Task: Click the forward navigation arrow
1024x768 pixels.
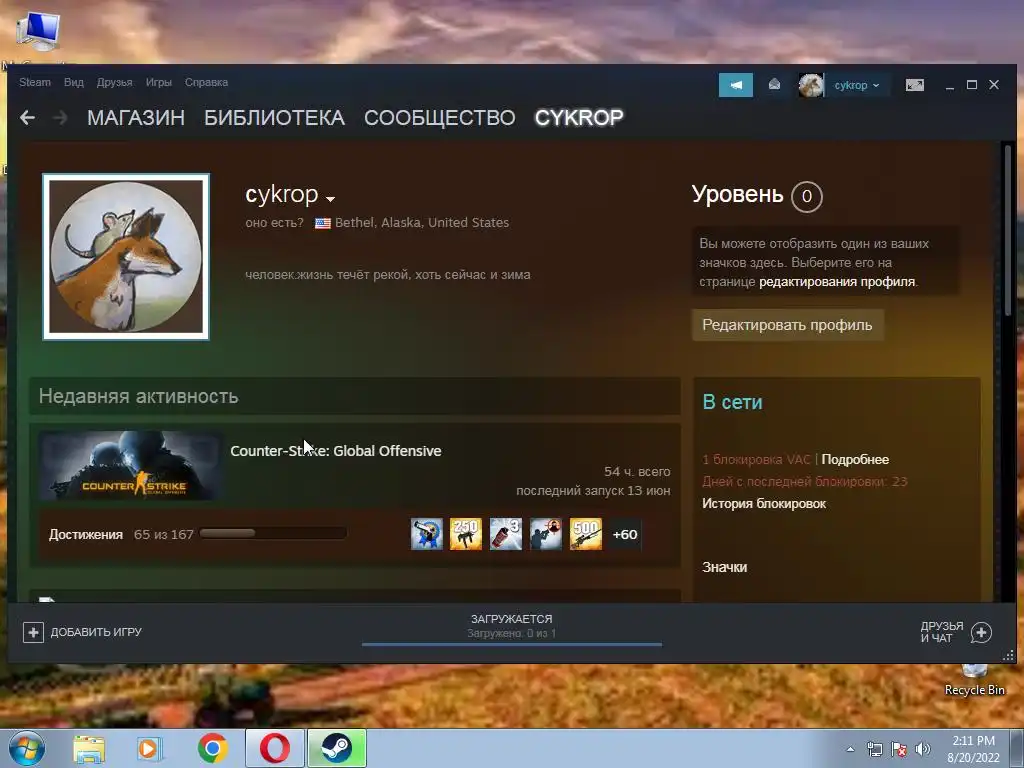Action: click(x=60, y=118)
